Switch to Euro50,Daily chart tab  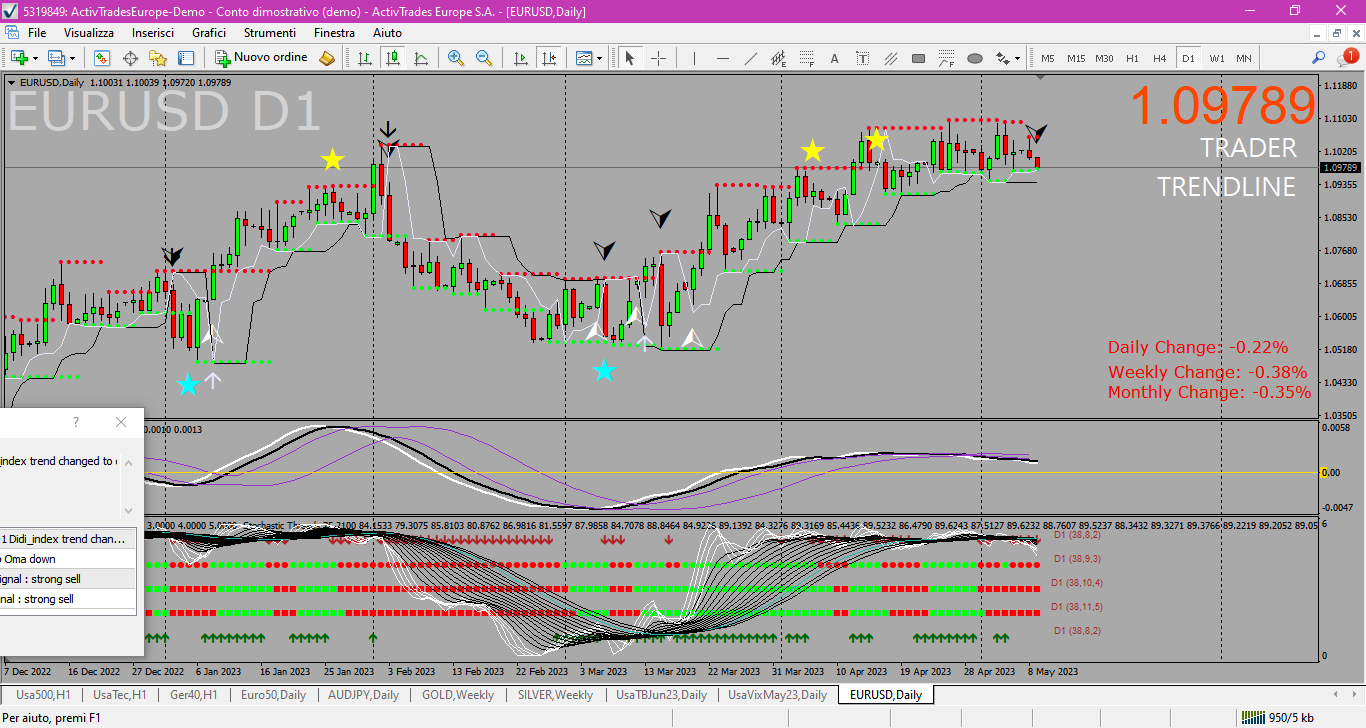[x=273, y=695]
